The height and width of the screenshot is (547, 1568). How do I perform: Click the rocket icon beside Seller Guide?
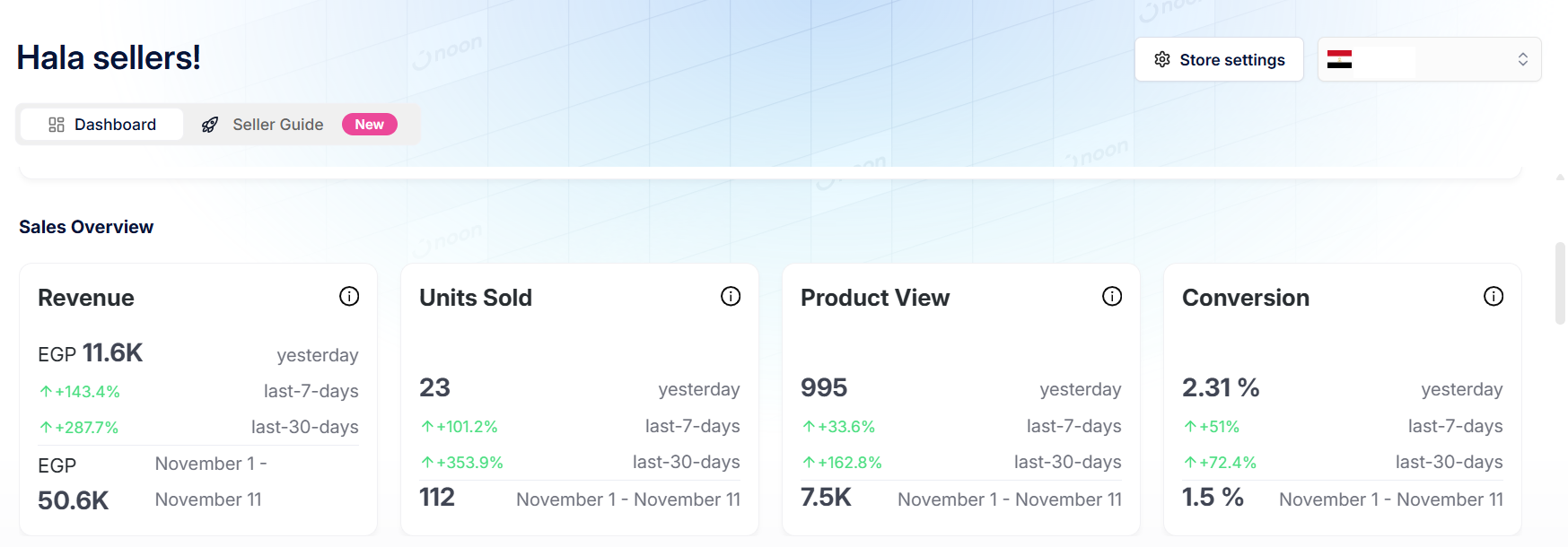(x=210, y=125)
